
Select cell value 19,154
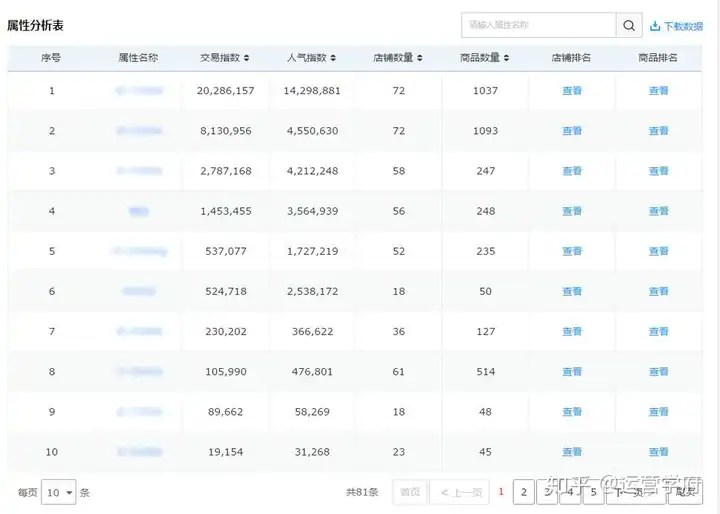(x=225, y=452)
